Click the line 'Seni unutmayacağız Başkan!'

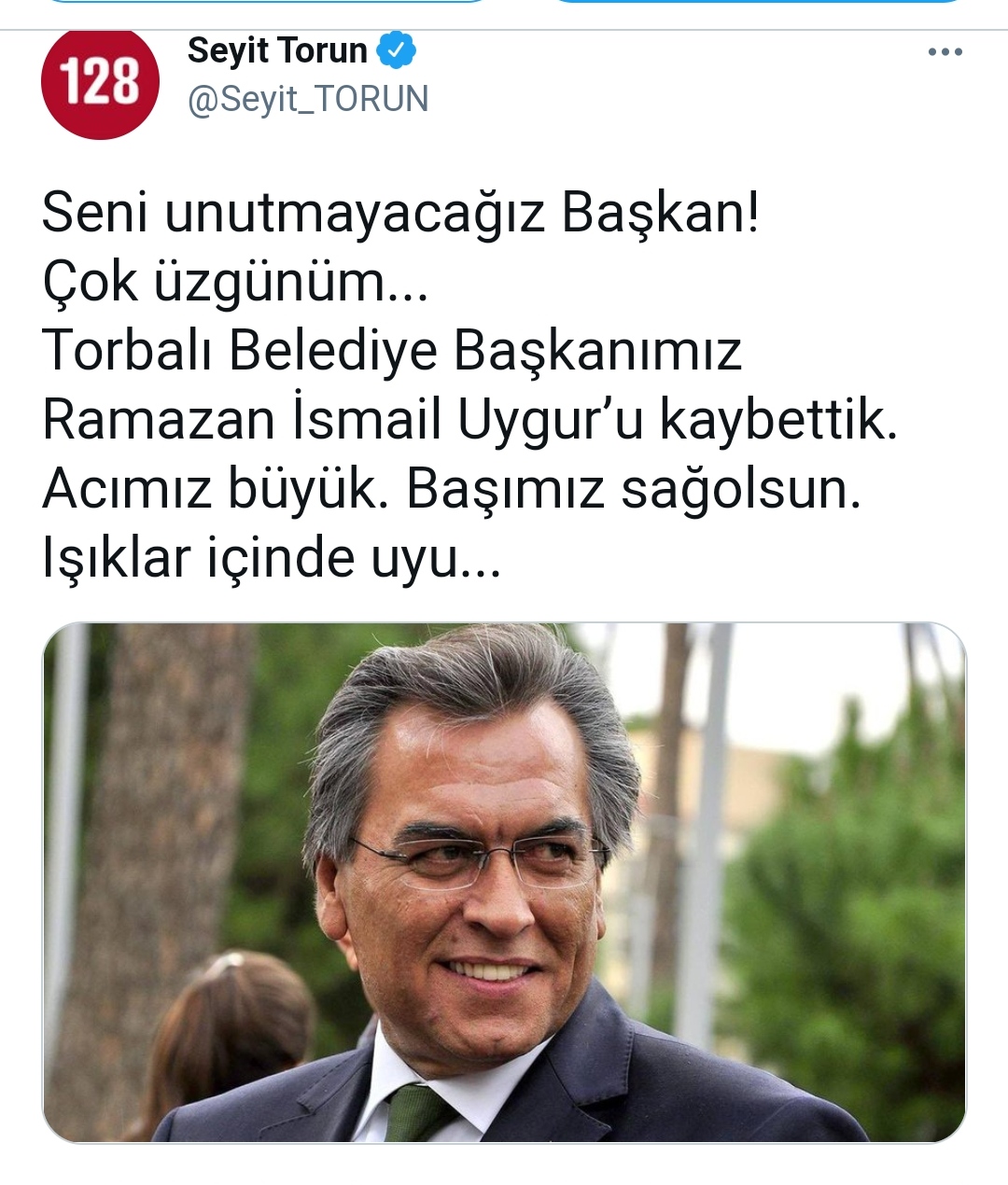point(400,215)
